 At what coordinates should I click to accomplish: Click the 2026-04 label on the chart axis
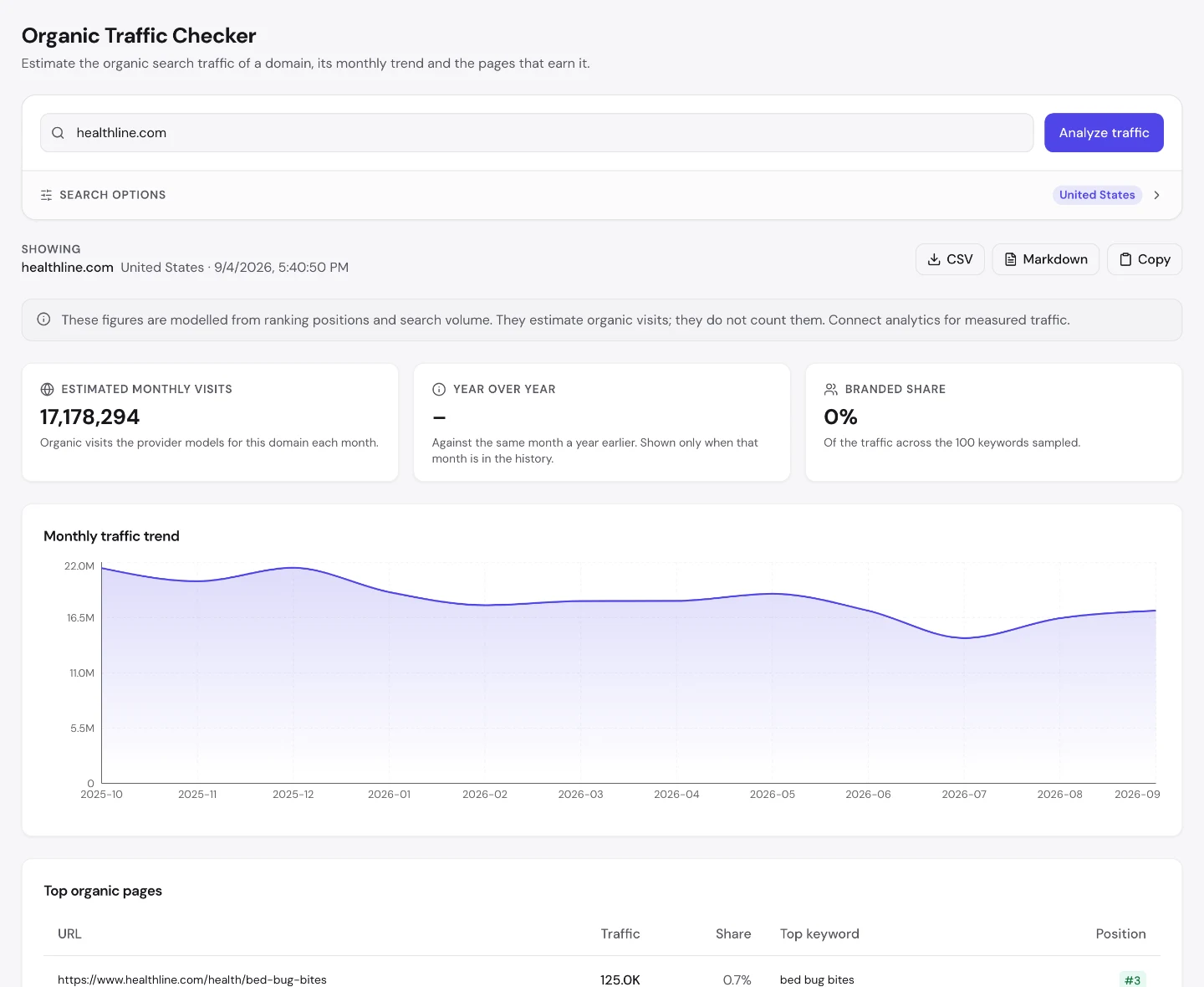(x=676, y=795)
